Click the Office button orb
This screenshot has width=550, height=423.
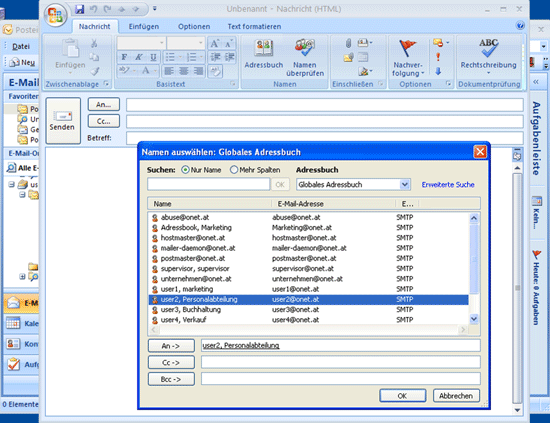(x=55, y=15)
